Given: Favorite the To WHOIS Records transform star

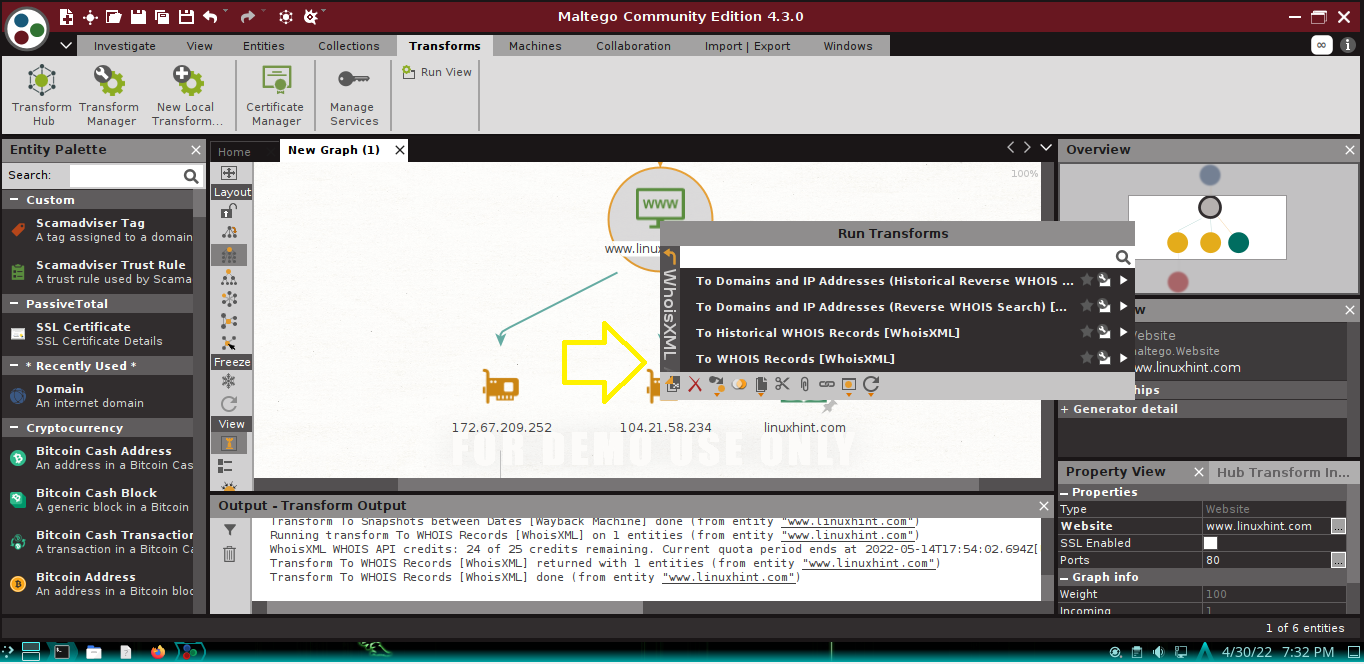Looking at the screenshot, I should tap(1086, 358).
